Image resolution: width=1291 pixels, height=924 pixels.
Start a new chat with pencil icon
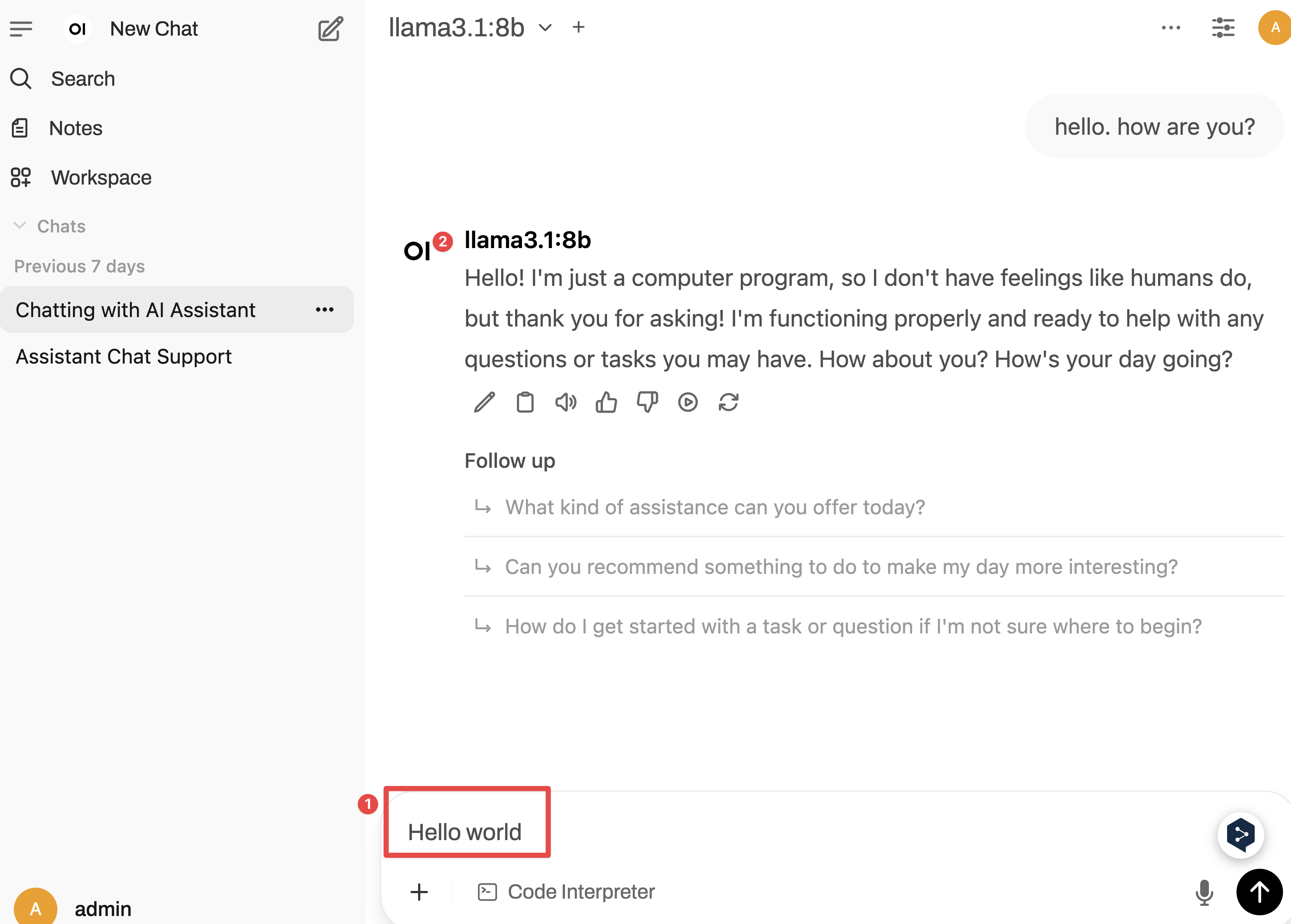coord(330,28)
